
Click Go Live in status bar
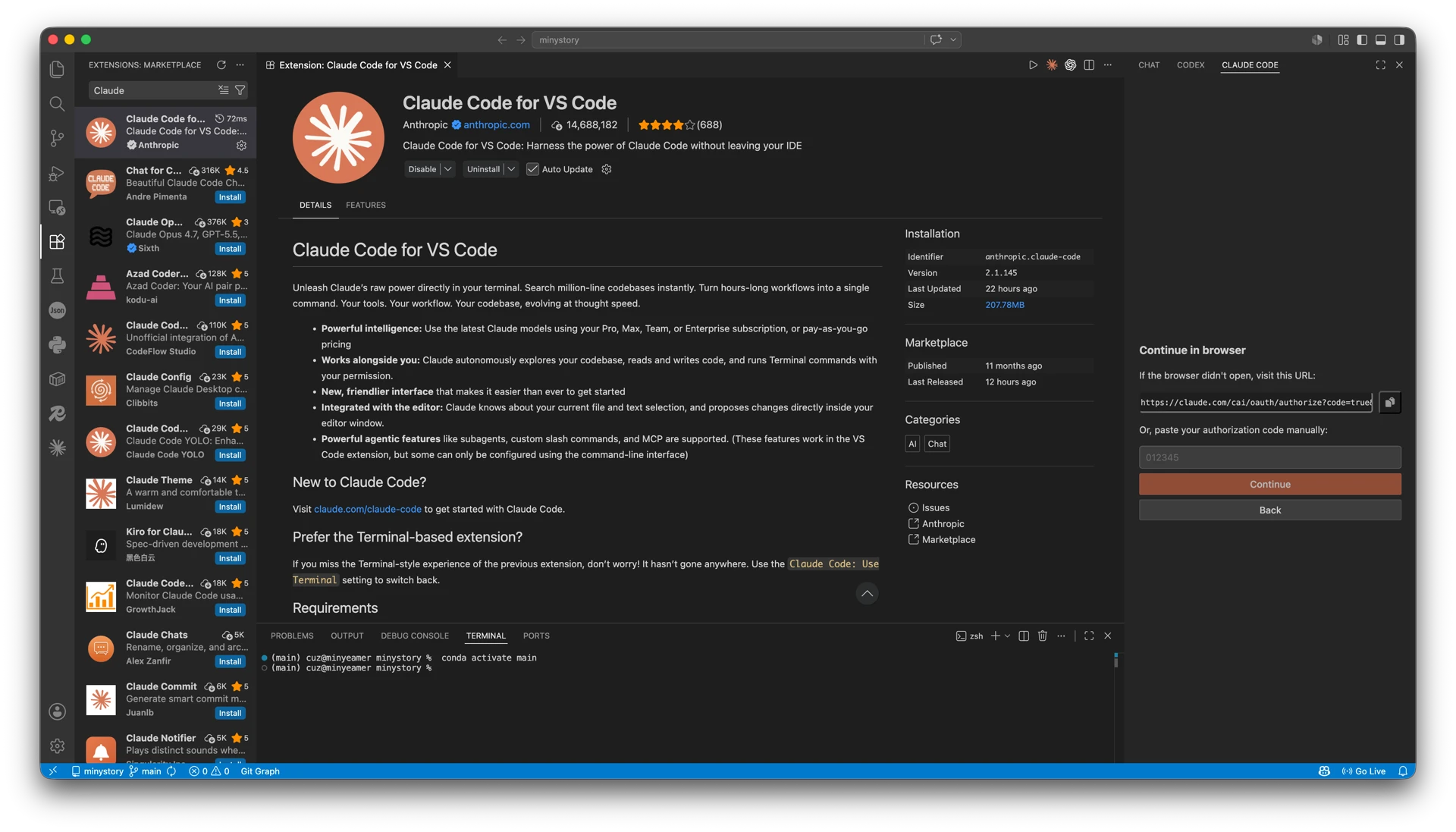coord(1363,771)
